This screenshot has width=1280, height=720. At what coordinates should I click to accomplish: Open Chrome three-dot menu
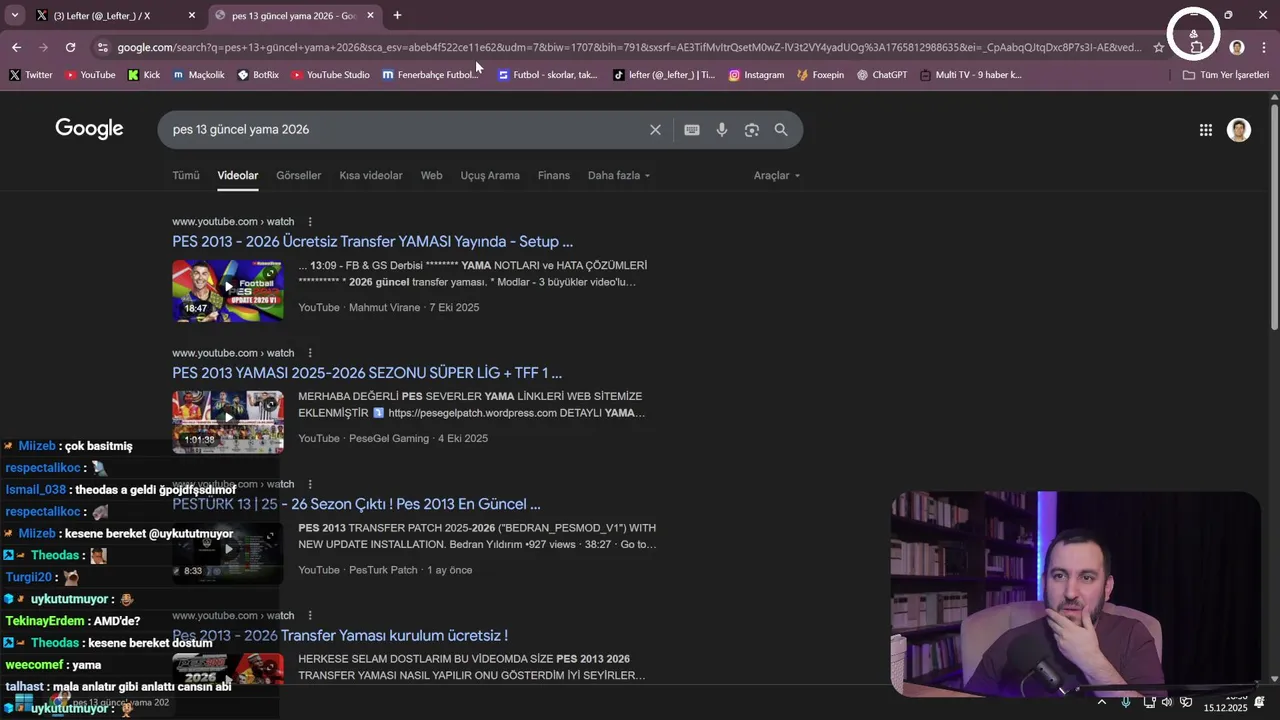1264,47
